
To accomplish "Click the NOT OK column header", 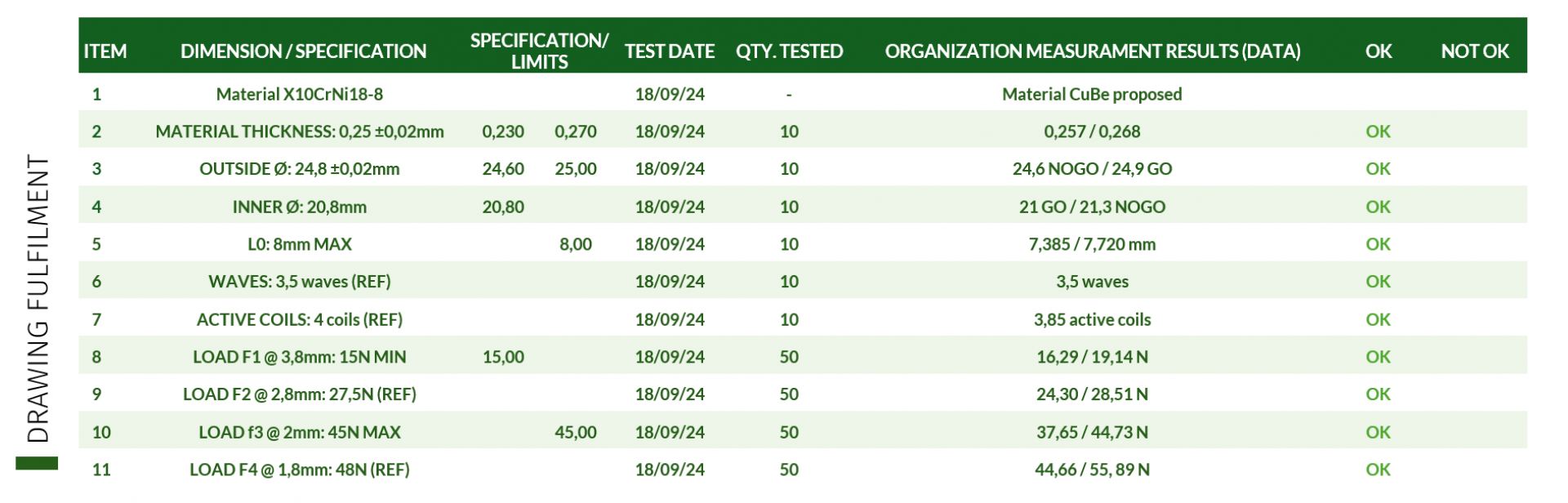I will (x=1475, y=51).
